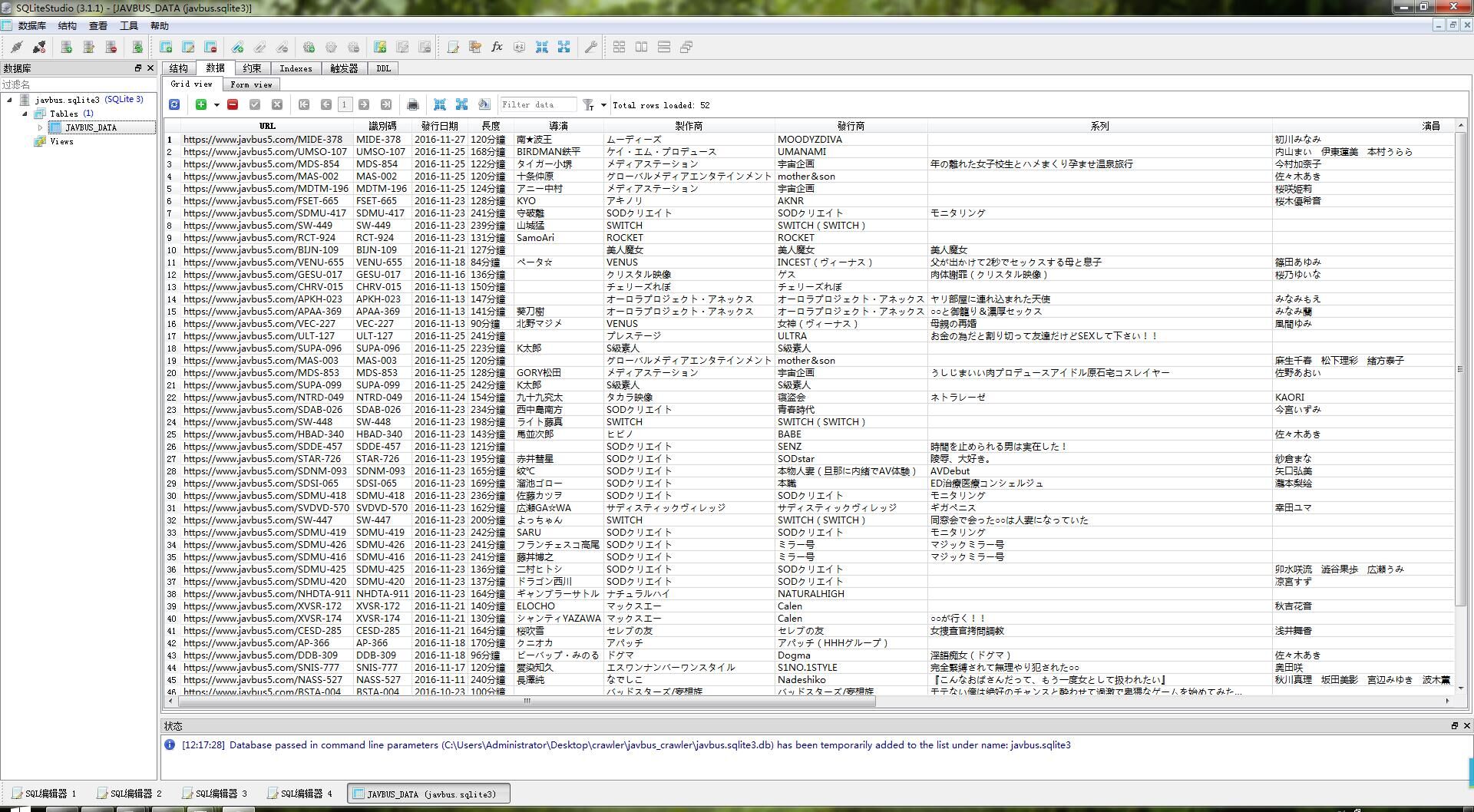This screenshot has width=1474, height=812.
Task: Float the 数据库 panel
Action: click(138, 68)
